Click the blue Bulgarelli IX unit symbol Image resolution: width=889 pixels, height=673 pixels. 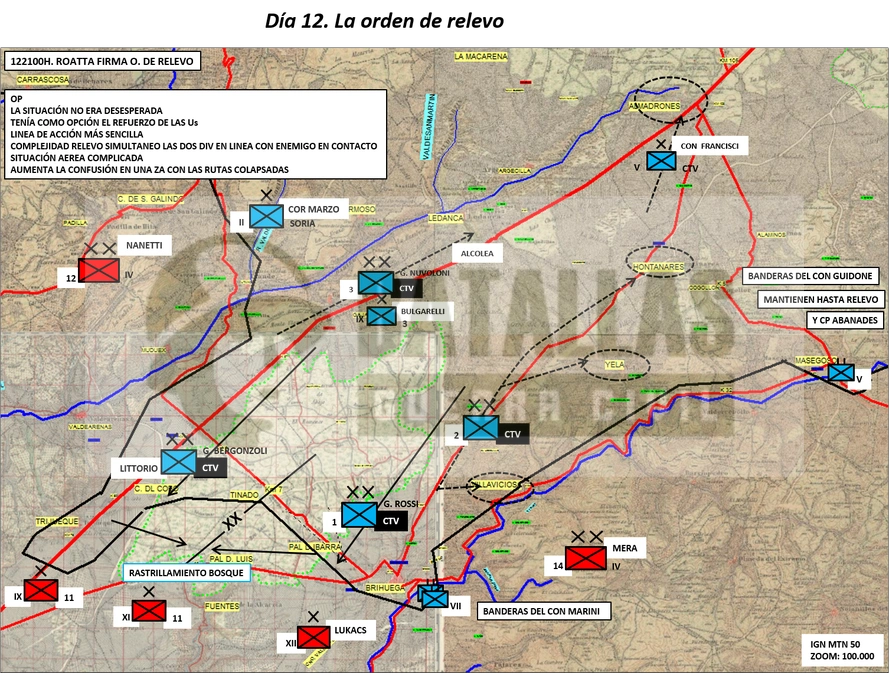click(381, 316)
